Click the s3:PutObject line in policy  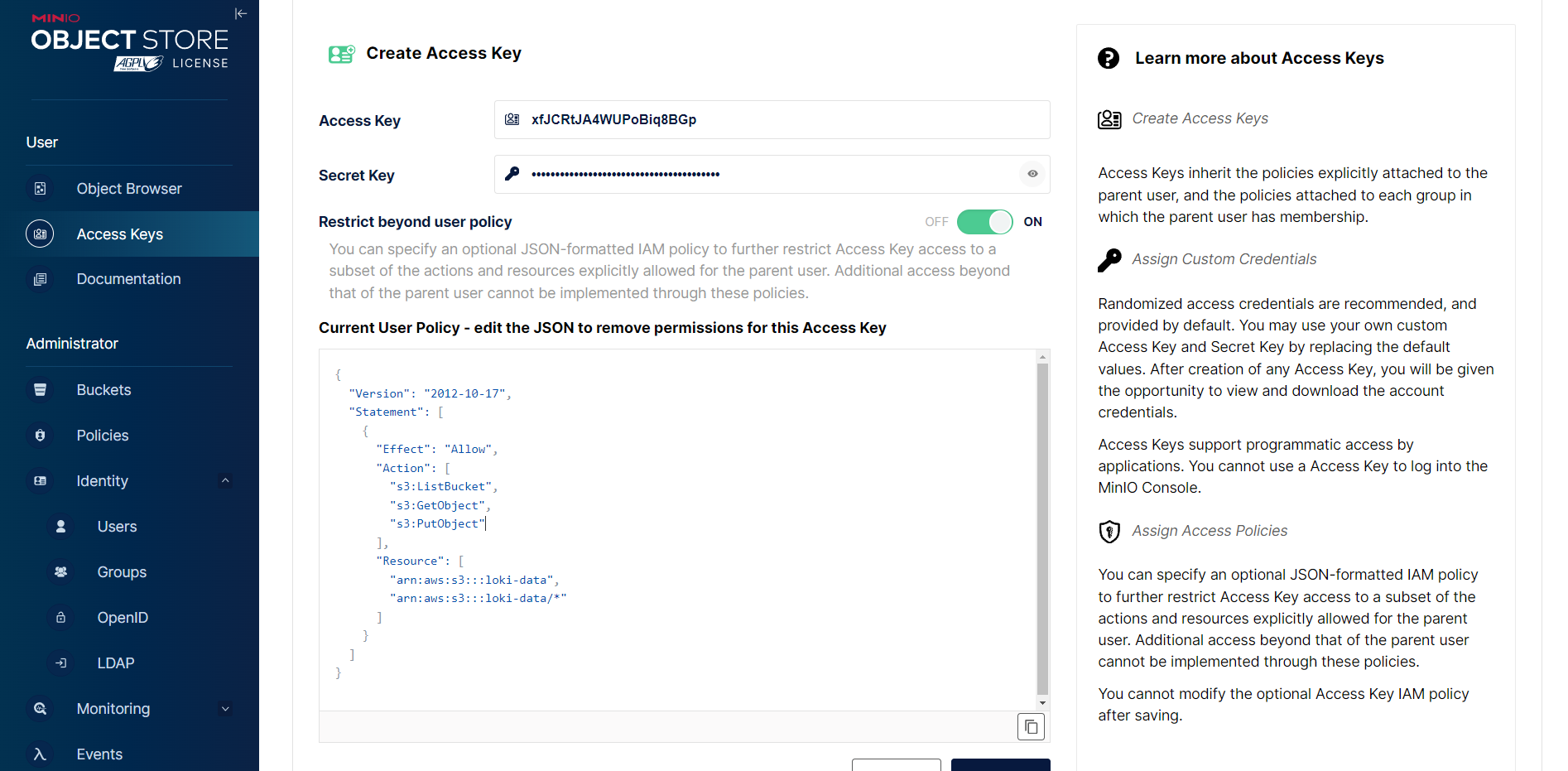[439, 524]
